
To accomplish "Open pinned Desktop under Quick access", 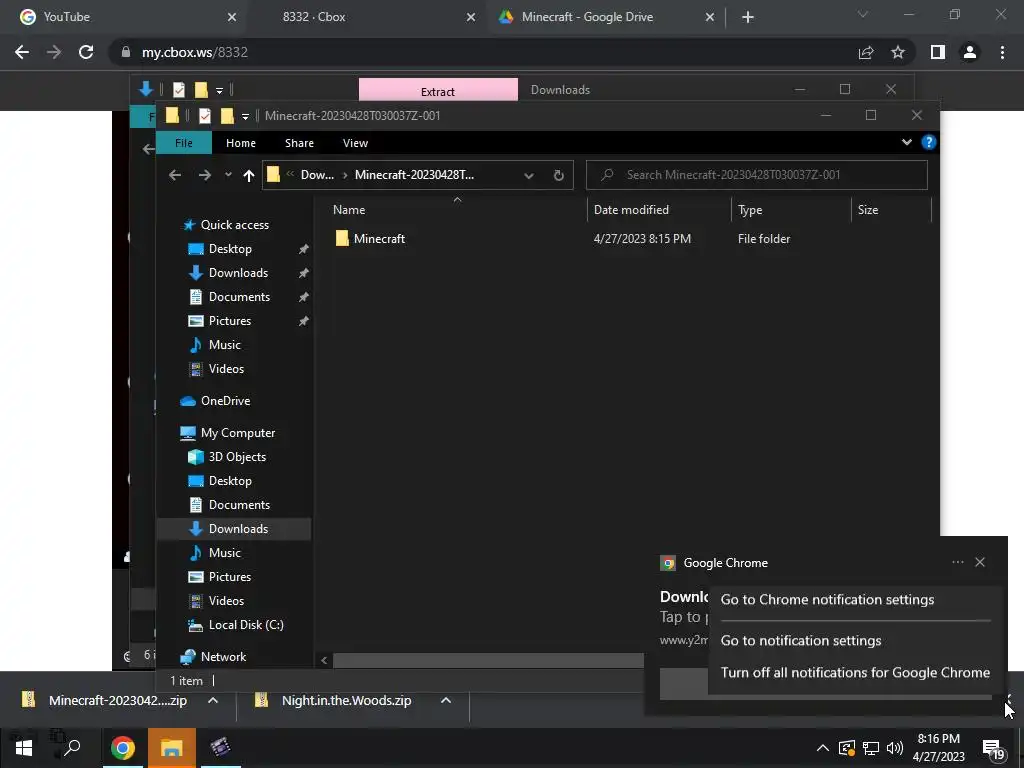I will pyautogui.click(x=230, y=249).
